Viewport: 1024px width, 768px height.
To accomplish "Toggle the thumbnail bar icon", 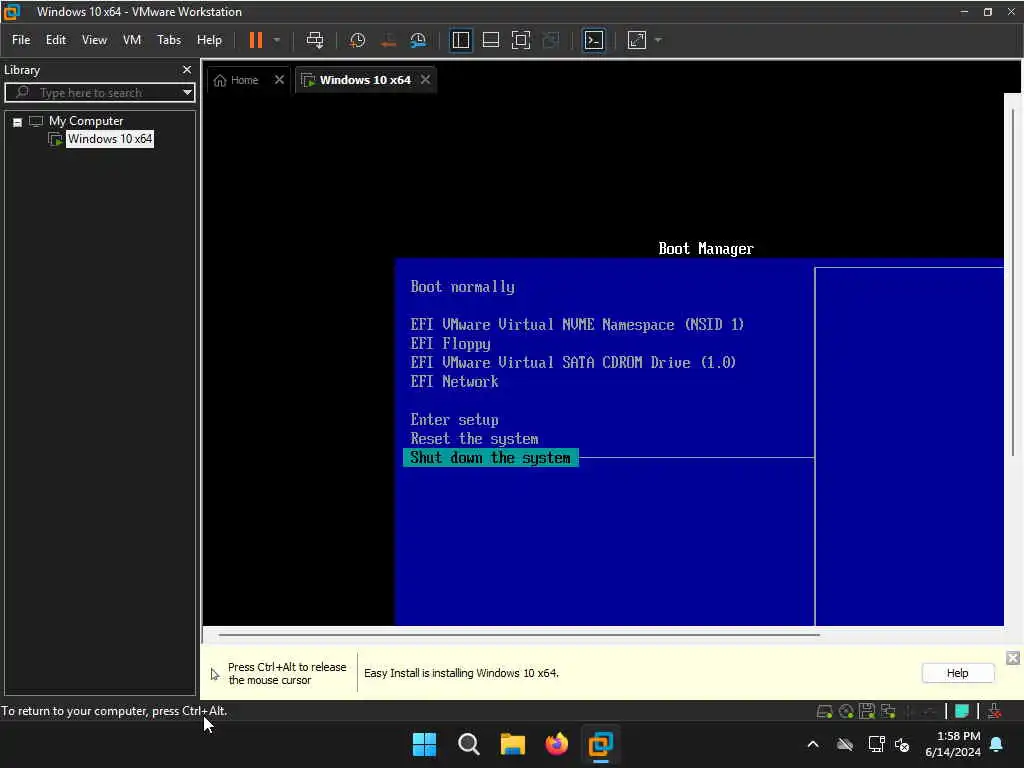I will [490, 40].
